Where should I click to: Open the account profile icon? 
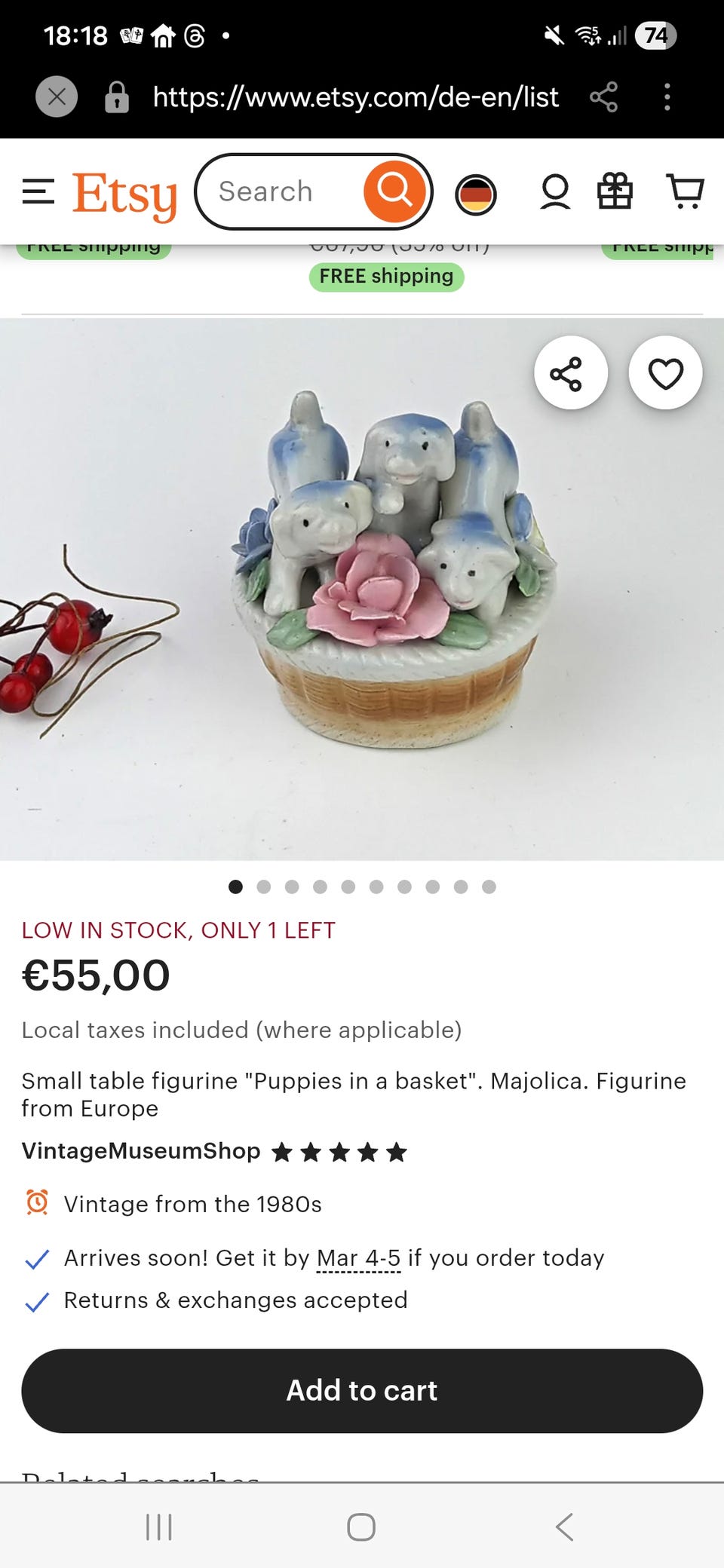tap(555, 191)
